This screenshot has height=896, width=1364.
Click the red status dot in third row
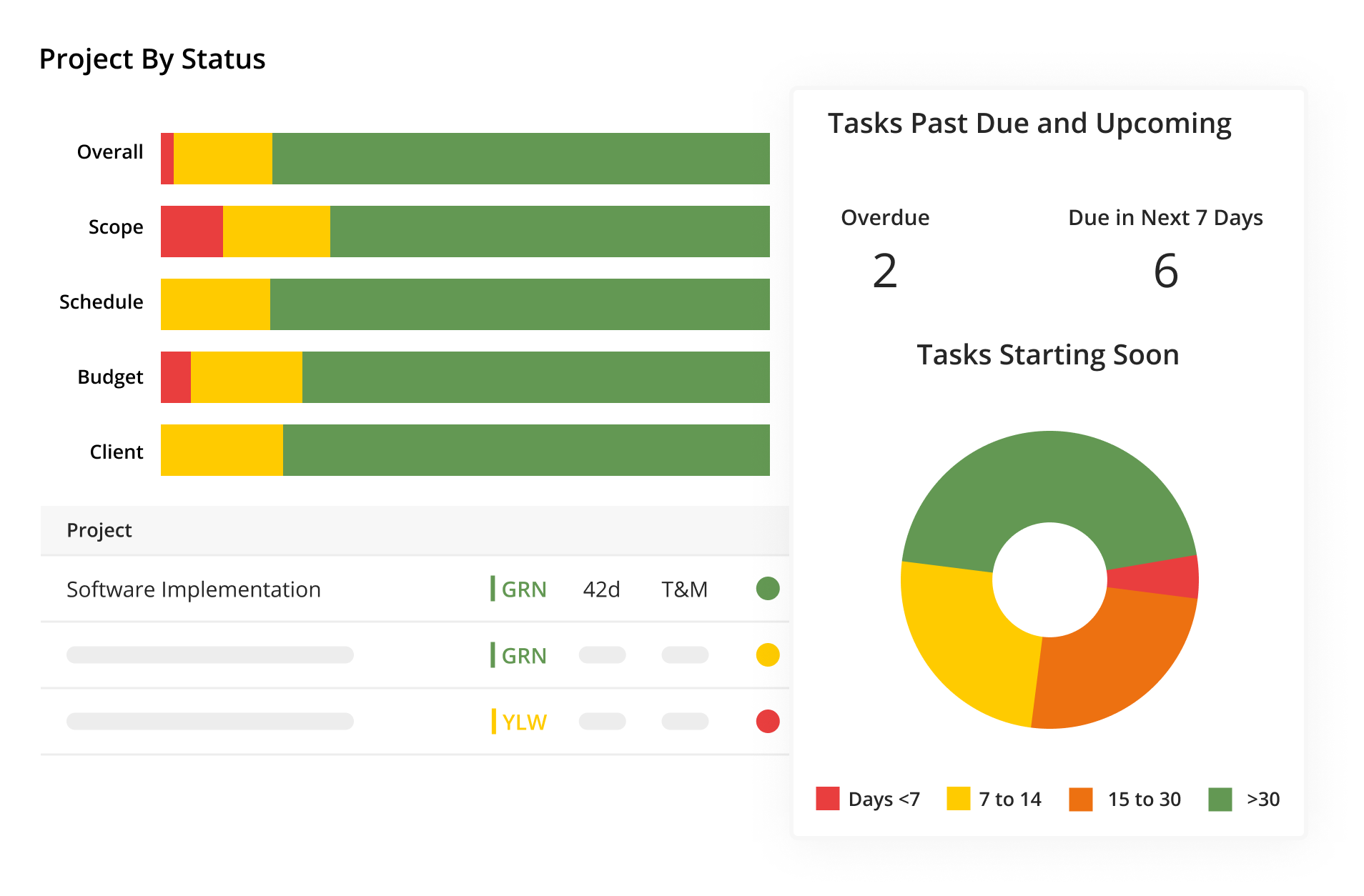(768, 721)
